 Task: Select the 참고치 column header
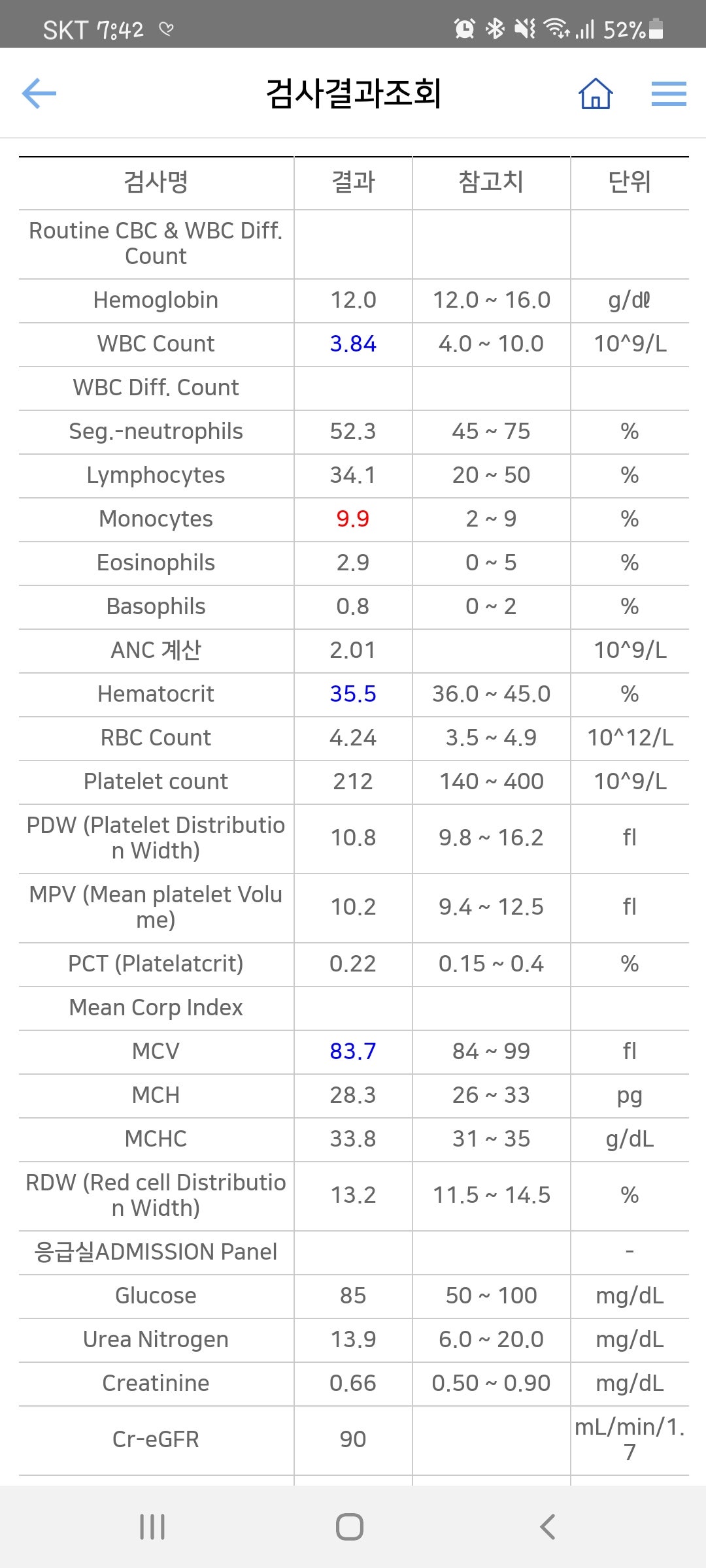pos(491,182)
